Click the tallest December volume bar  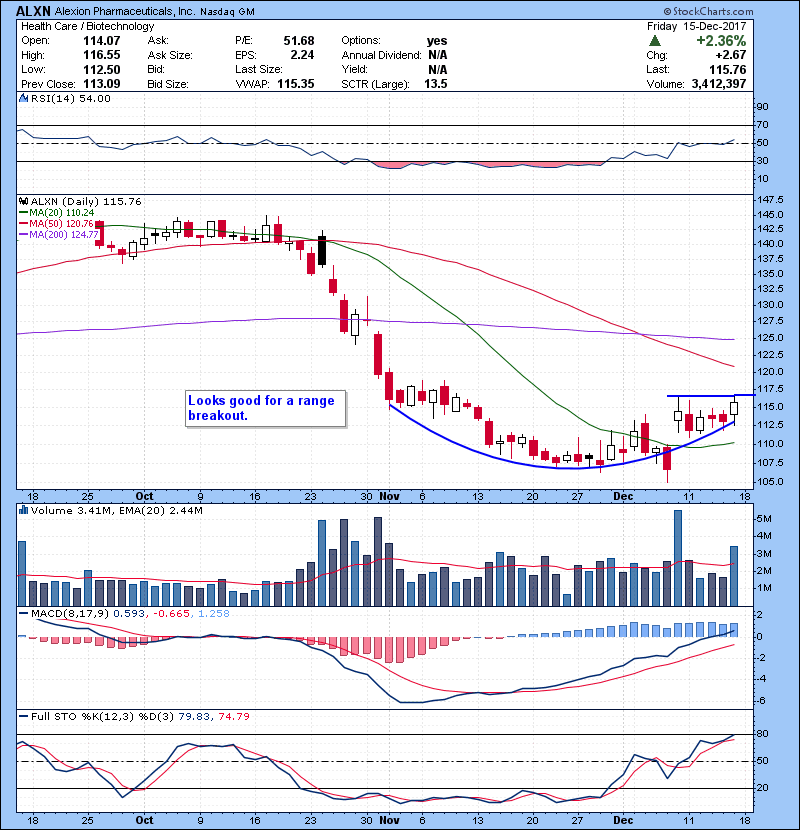[x=678, y=558]
